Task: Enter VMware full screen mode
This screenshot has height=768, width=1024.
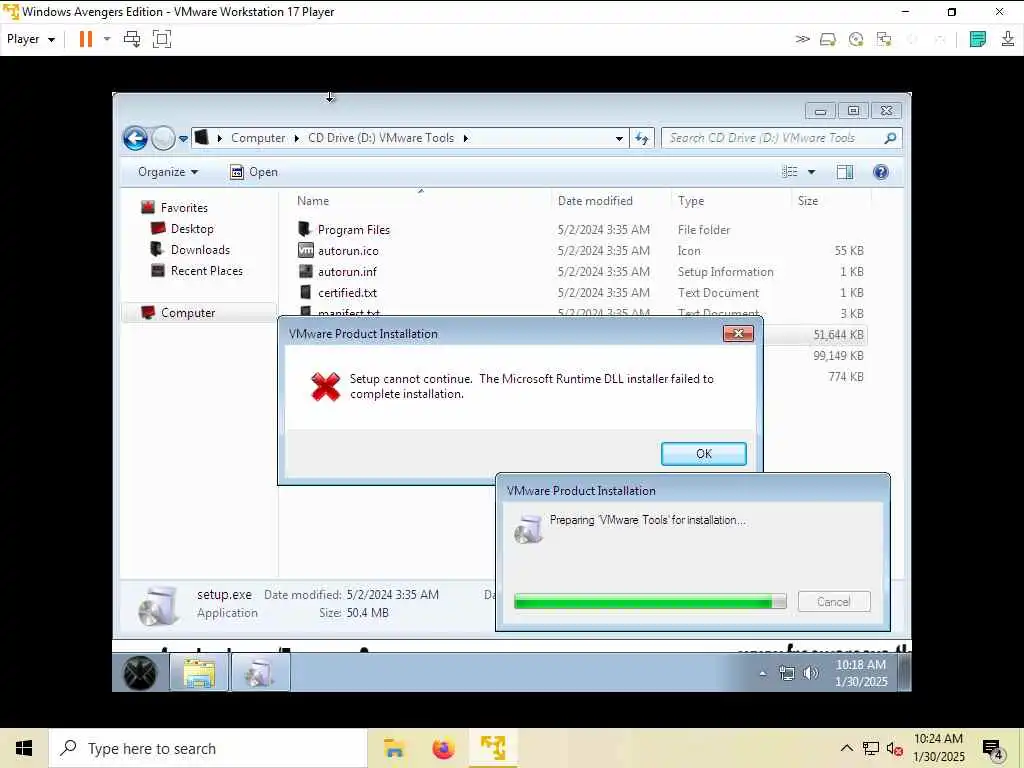Action: [x=161, y=39]
